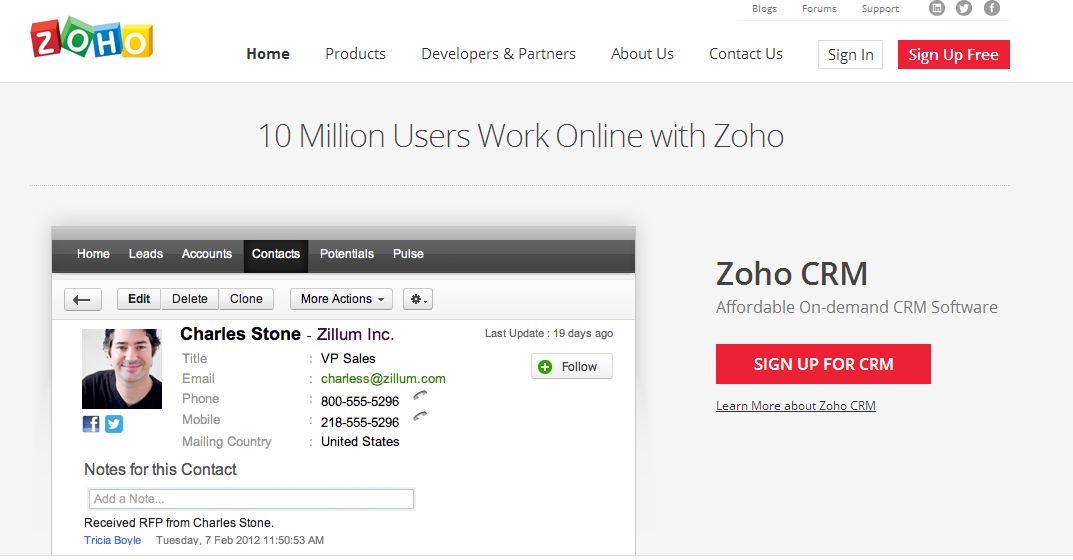Click the call icon beside Mobile number
Screen dimensions: 1073x560
pyautogui.click(x=420, y=417)
